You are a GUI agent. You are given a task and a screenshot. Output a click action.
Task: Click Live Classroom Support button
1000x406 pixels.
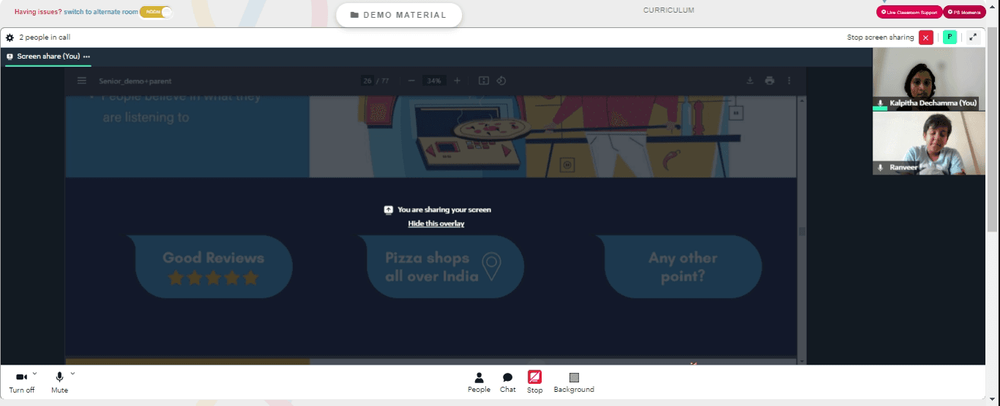tap(909, 12)
